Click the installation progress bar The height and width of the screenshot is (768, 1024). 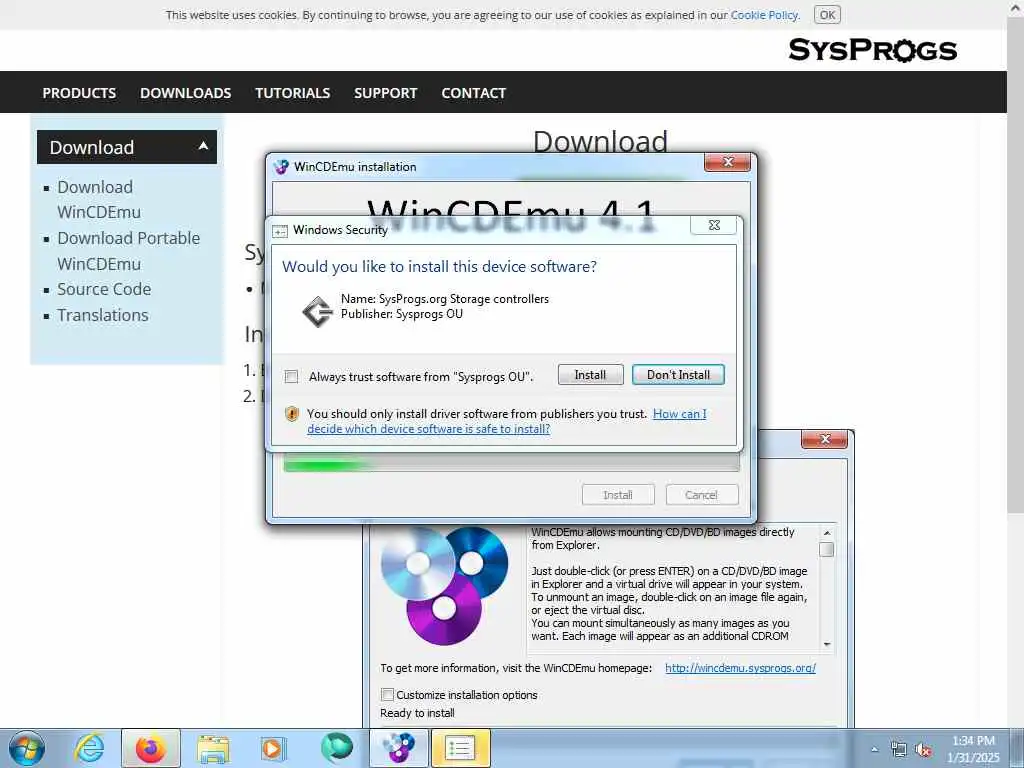click(511, 465)
